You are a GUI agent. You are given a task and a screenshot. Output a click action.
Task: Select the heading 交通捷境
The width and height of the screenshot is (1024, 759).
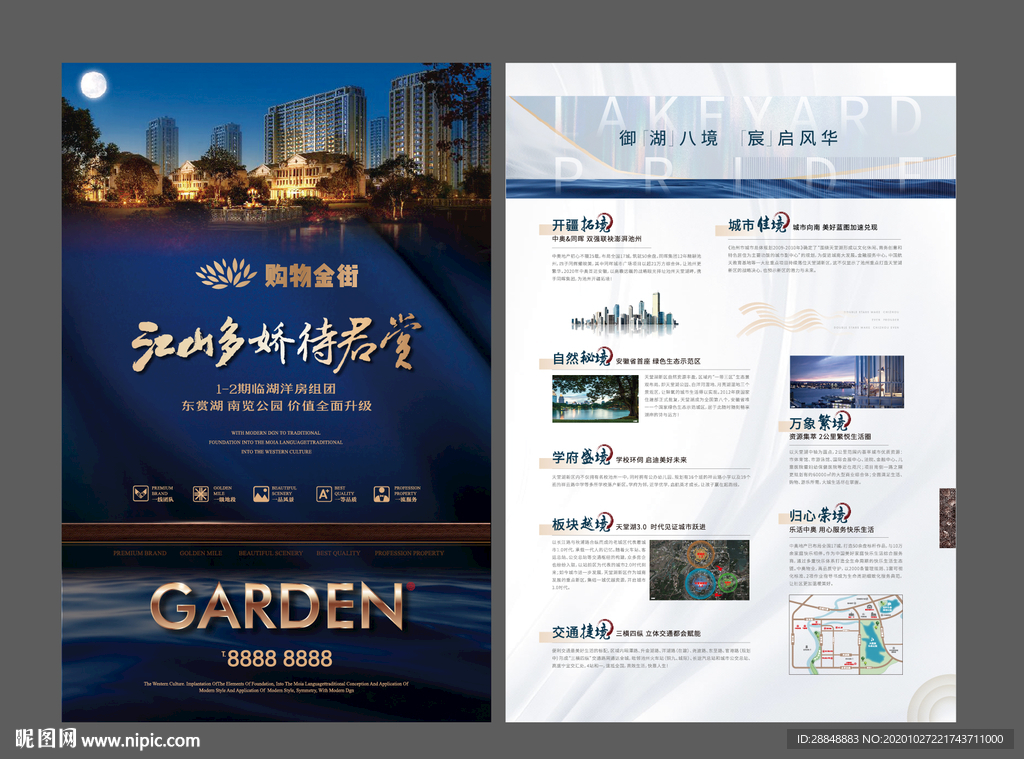click(582, 630)
